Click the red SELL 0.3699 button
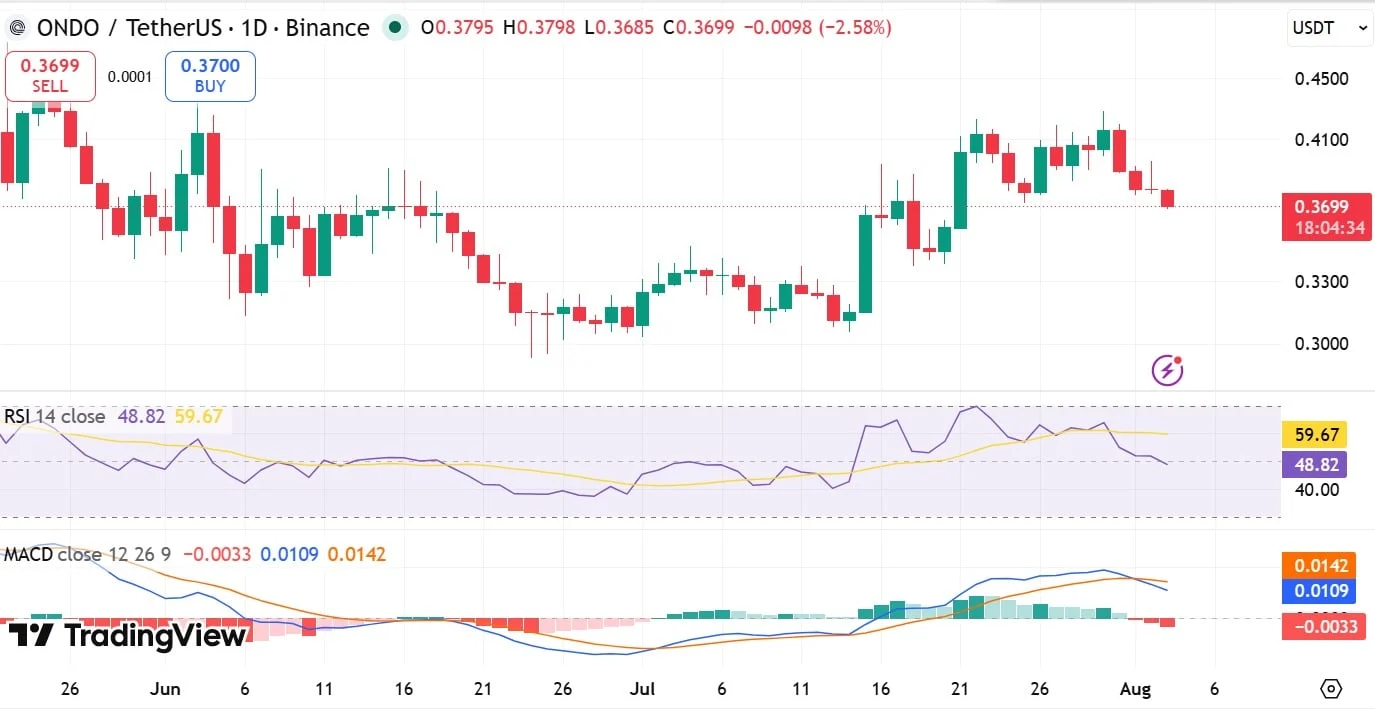This screenshot has width=1375, height=709. pos(50,76)
